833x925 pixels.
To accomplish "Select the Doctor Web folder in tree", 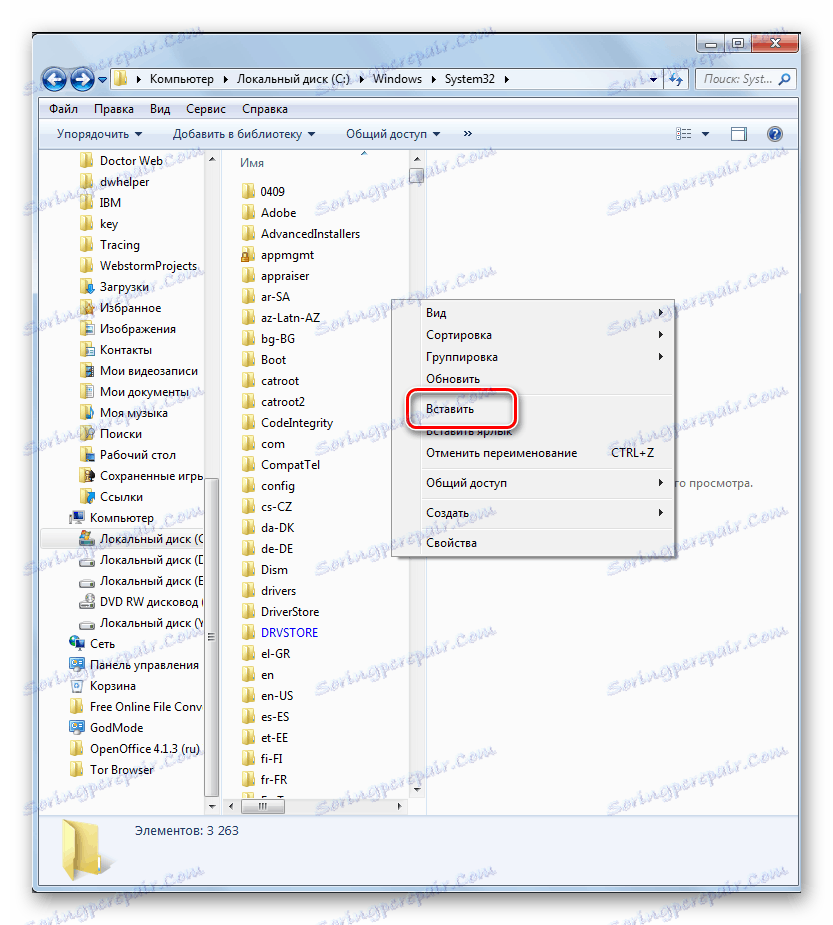I will tap(131, 161).
